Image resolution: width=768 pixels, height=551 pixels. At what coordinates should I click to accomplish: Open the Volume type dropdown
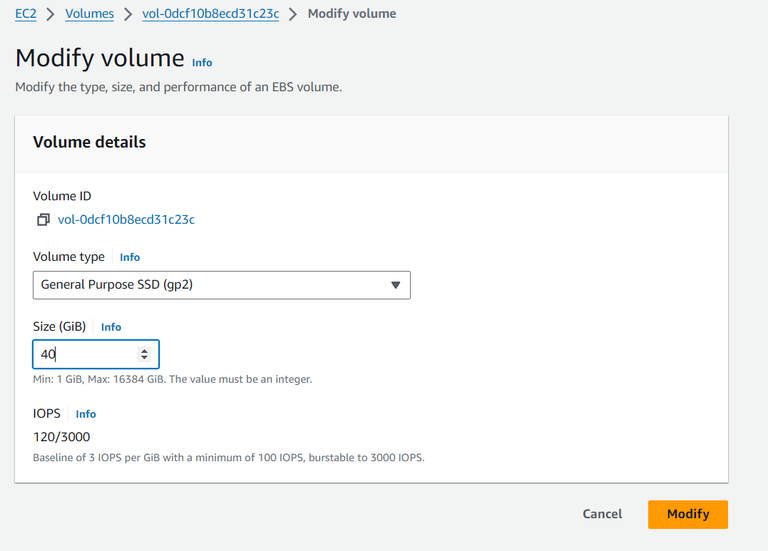pos(222,285)
